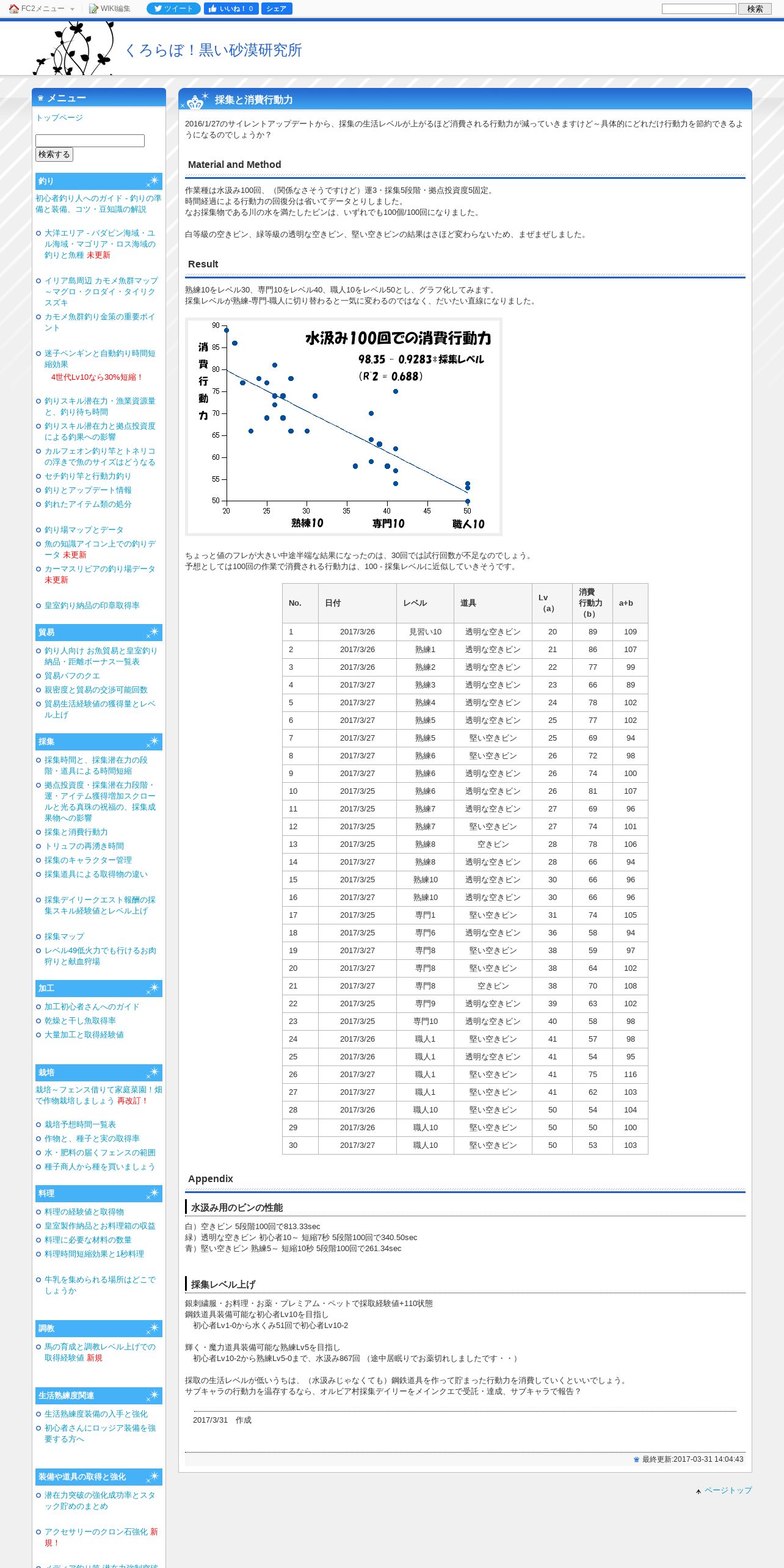Open 馬の育成と調教レベル上げ link
The width and height of the screenshot is (784, 1568).
(x=100, y=1352)
